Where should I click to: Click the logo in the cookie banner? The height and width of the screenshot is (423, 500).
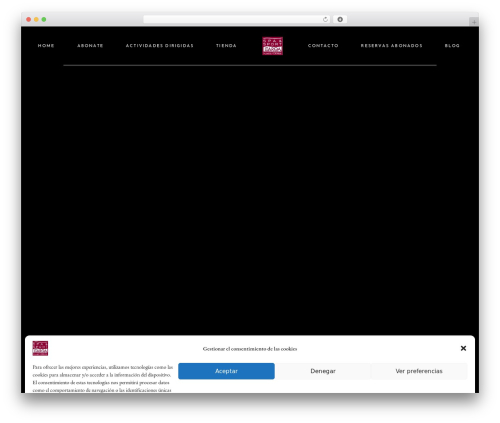40,348
